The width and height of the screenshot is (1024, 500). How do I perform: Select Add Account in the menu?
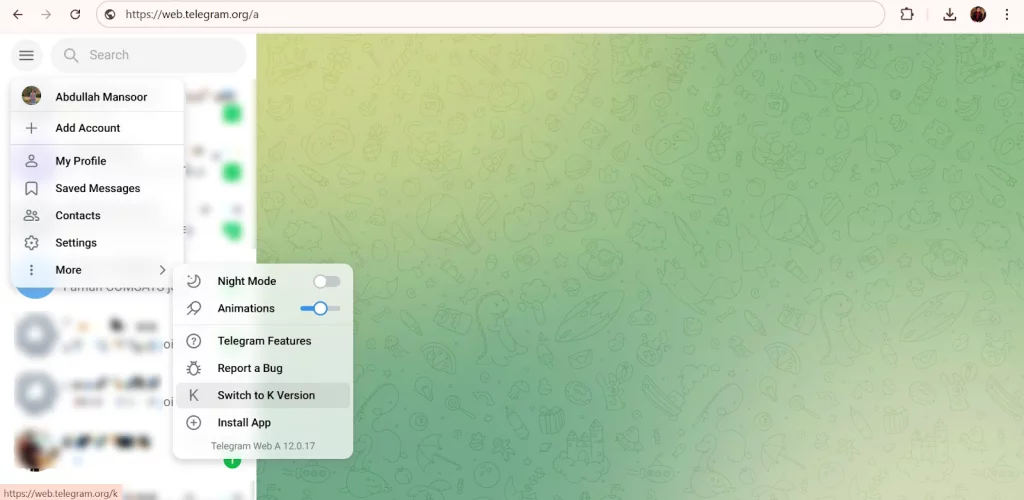[x=97, y=128]
